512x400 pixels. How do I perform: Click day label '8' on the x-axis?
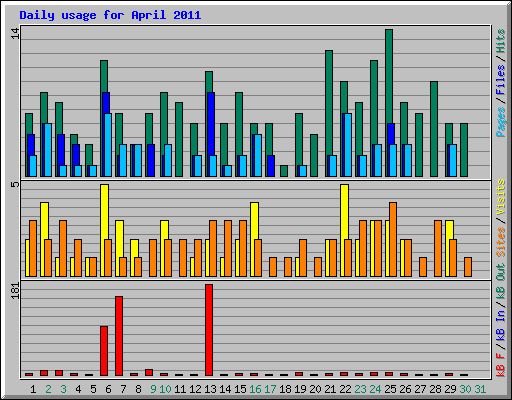point(138,389)
